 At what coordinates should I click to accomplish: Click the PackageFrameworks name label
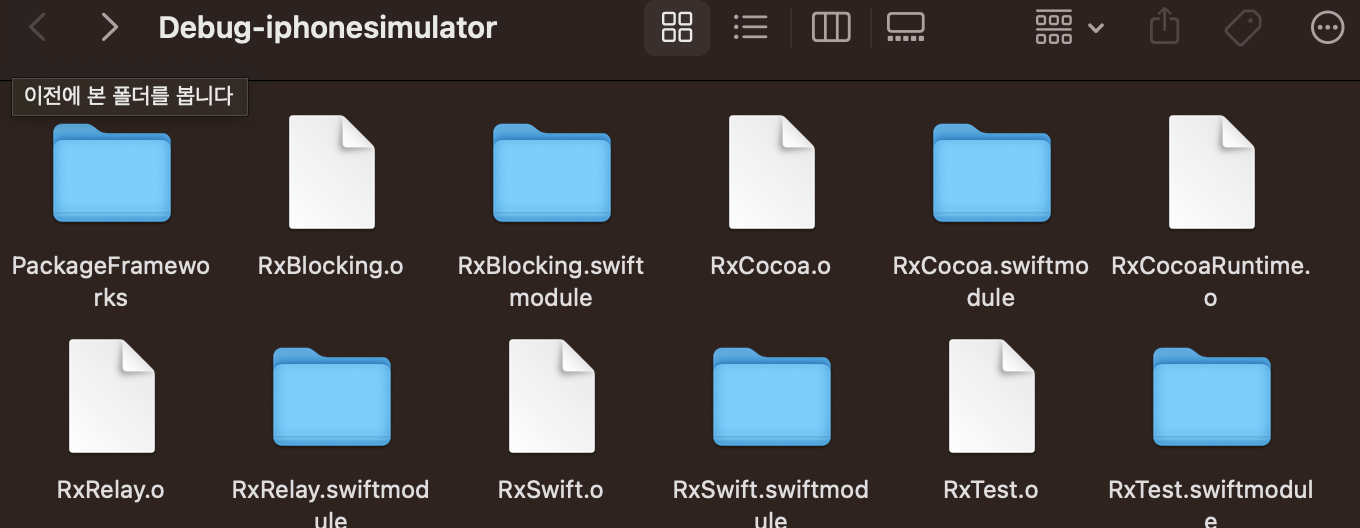(x=111, y=282)
